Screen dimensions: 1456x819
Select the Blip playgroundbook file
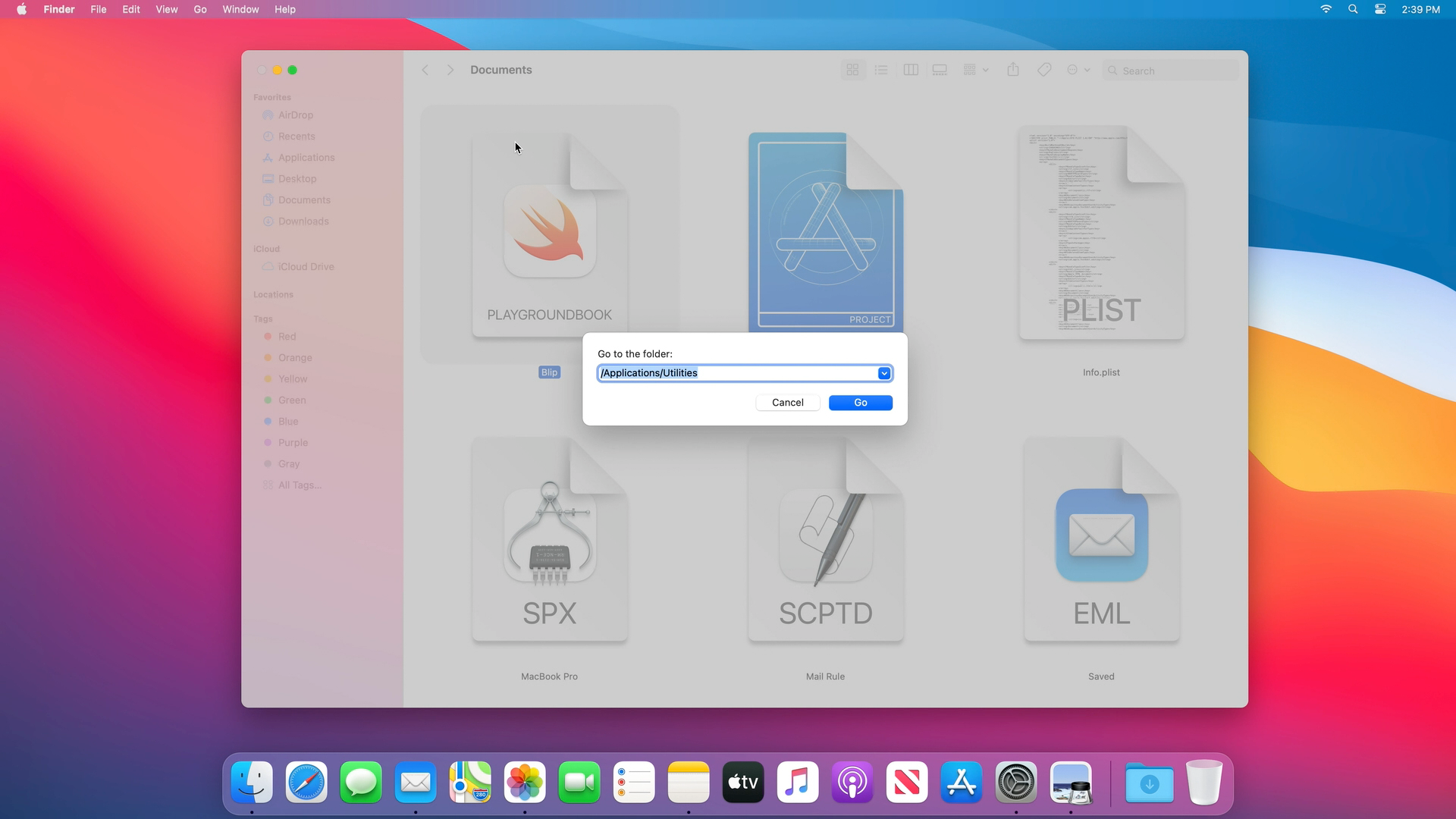pyautogui.click(x=550, y=237)
